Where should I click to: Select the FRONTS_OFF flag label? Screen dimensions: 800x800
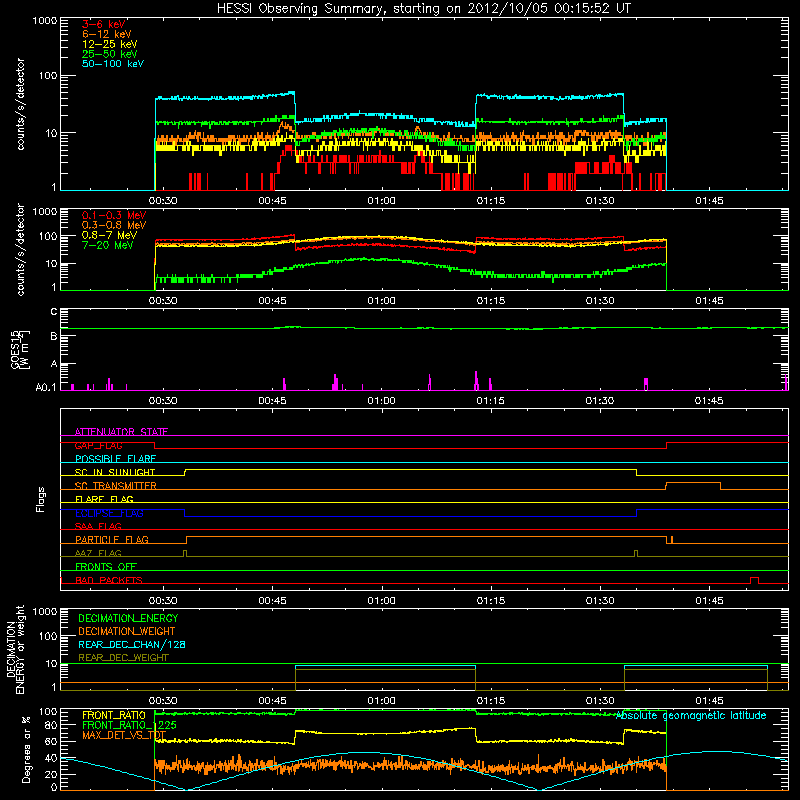point(106,567)
